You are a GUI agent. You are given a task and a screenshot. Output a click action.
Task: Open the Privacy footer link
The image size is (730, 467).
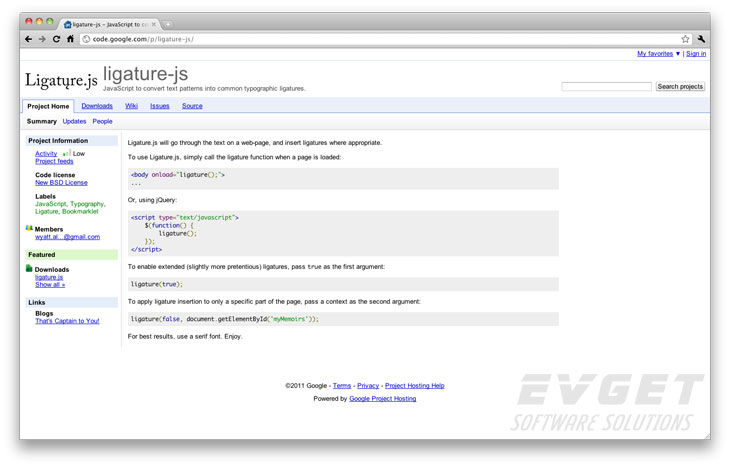tap(368, 386)
